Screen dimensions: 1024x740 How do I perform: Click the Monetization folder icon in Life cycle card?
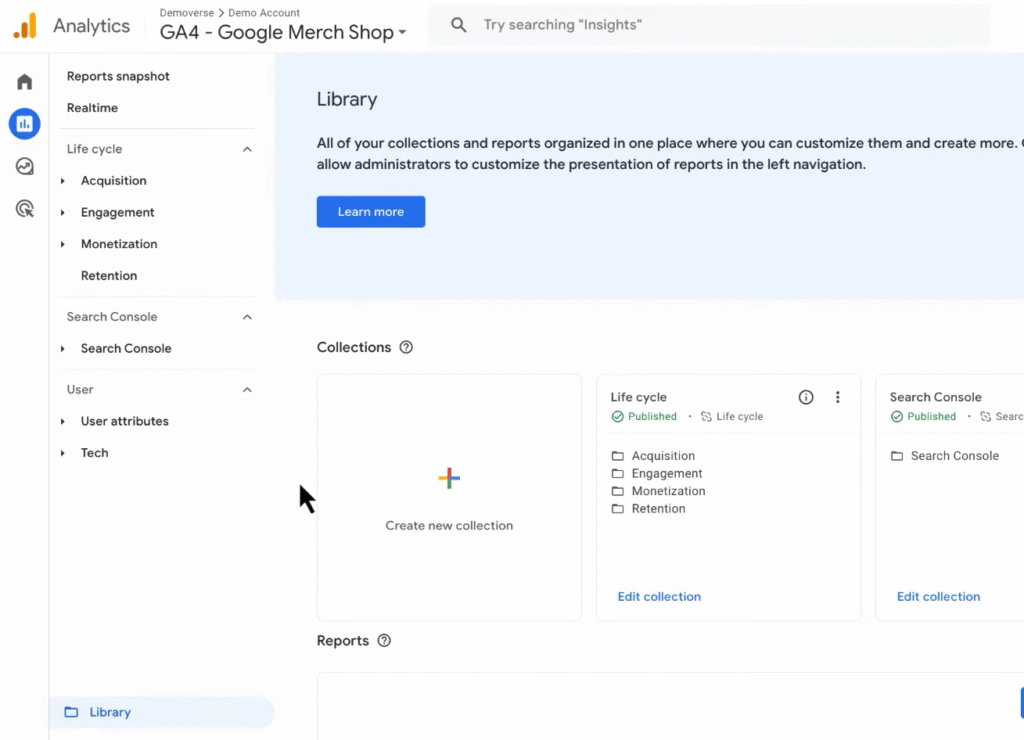point(618,491)
